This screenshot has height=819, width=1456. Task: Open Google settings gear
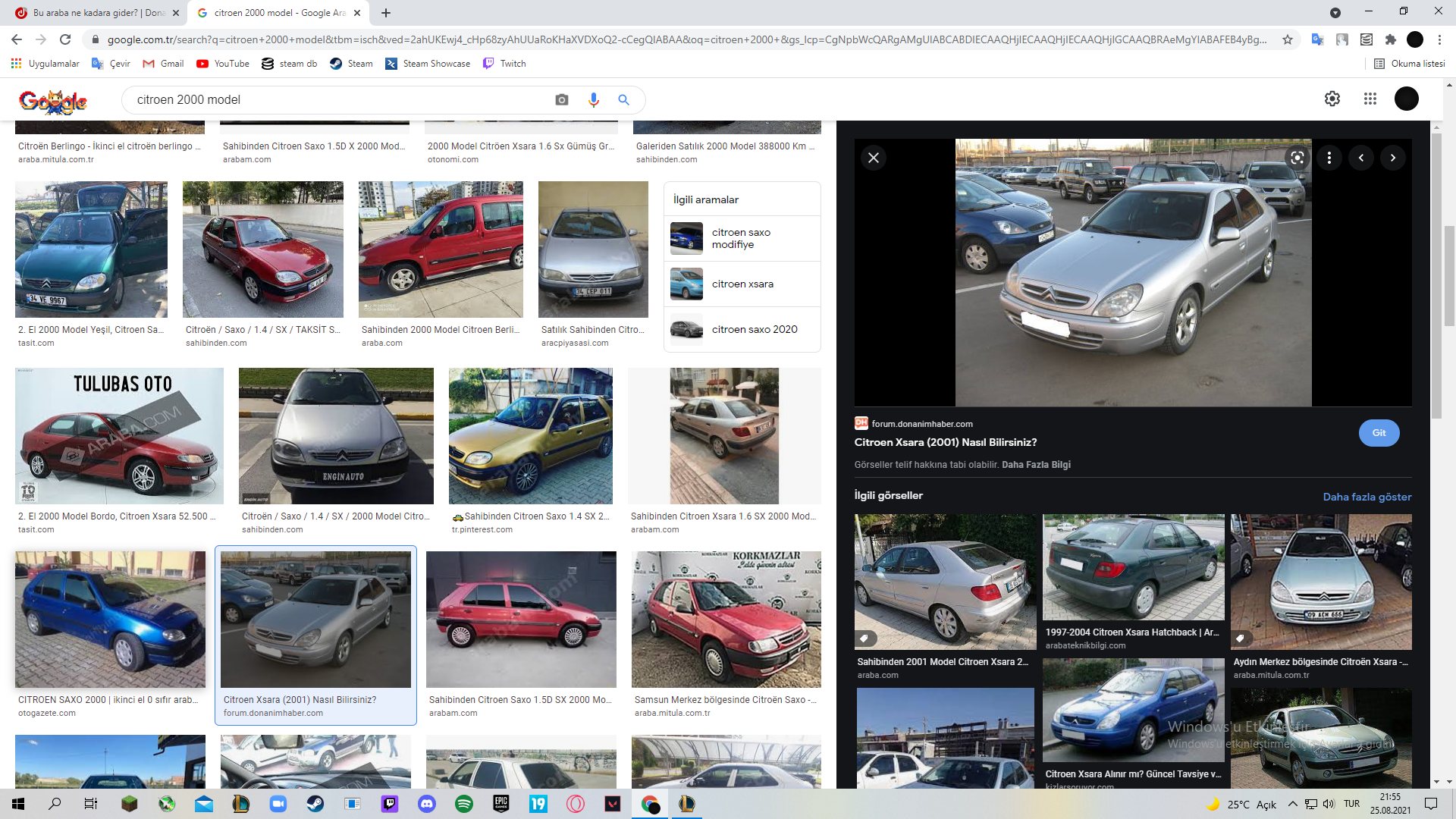1332,99
